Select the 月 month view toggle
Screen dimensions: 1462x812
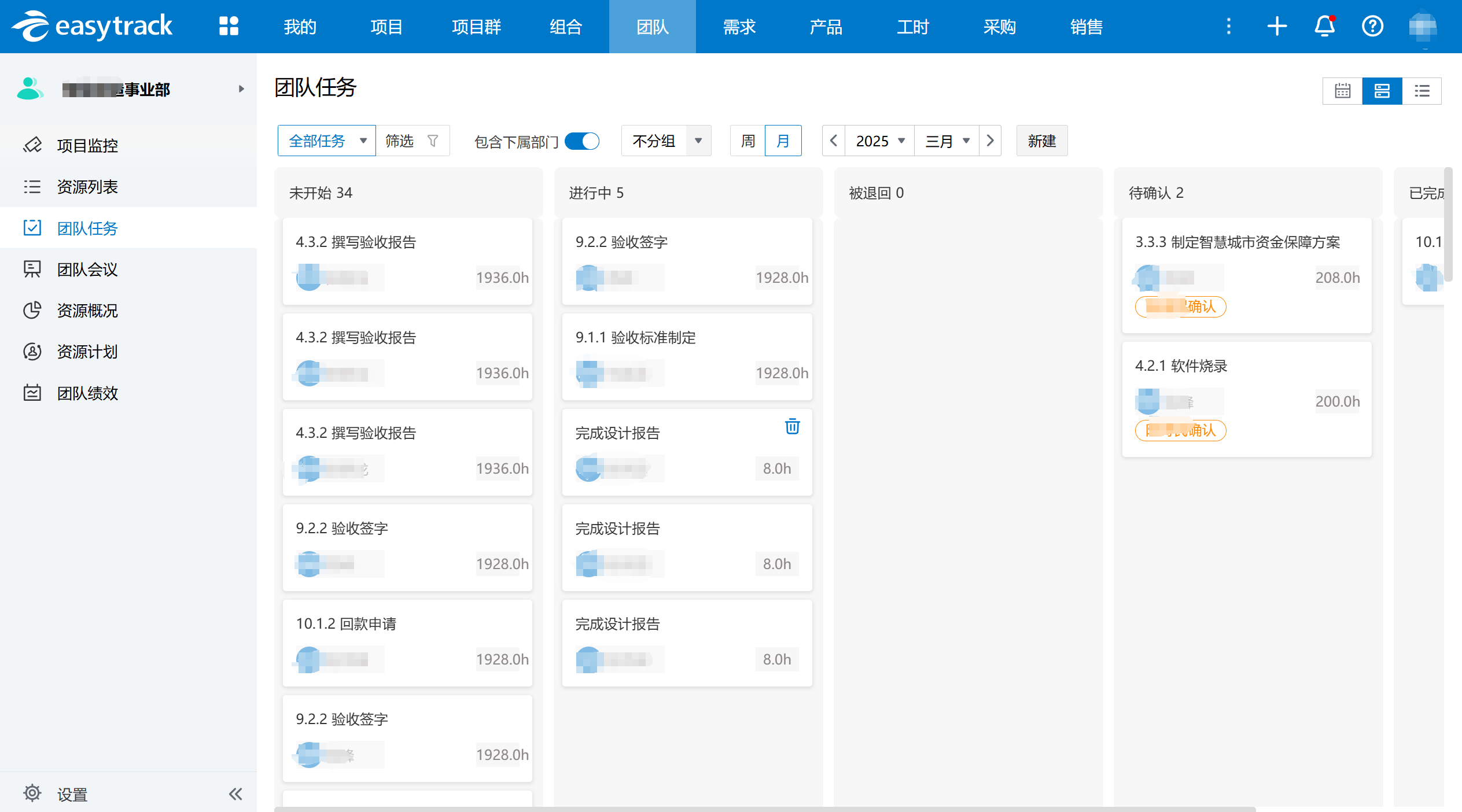coord(783,141)
